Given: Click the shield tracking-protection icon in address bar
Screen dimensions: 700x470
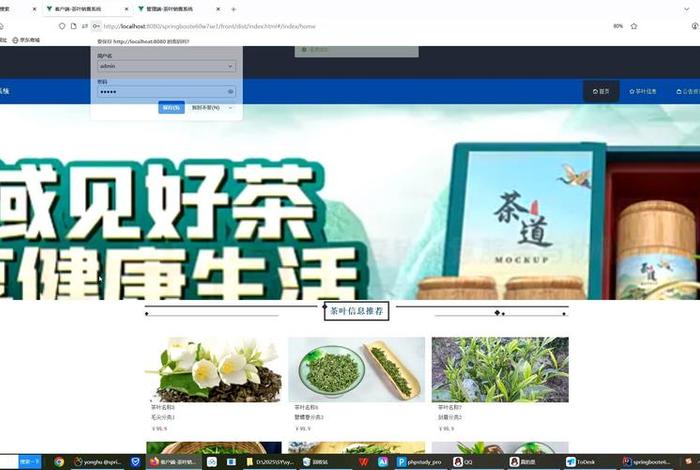Looking at the screenshot, I should [62, 26].
